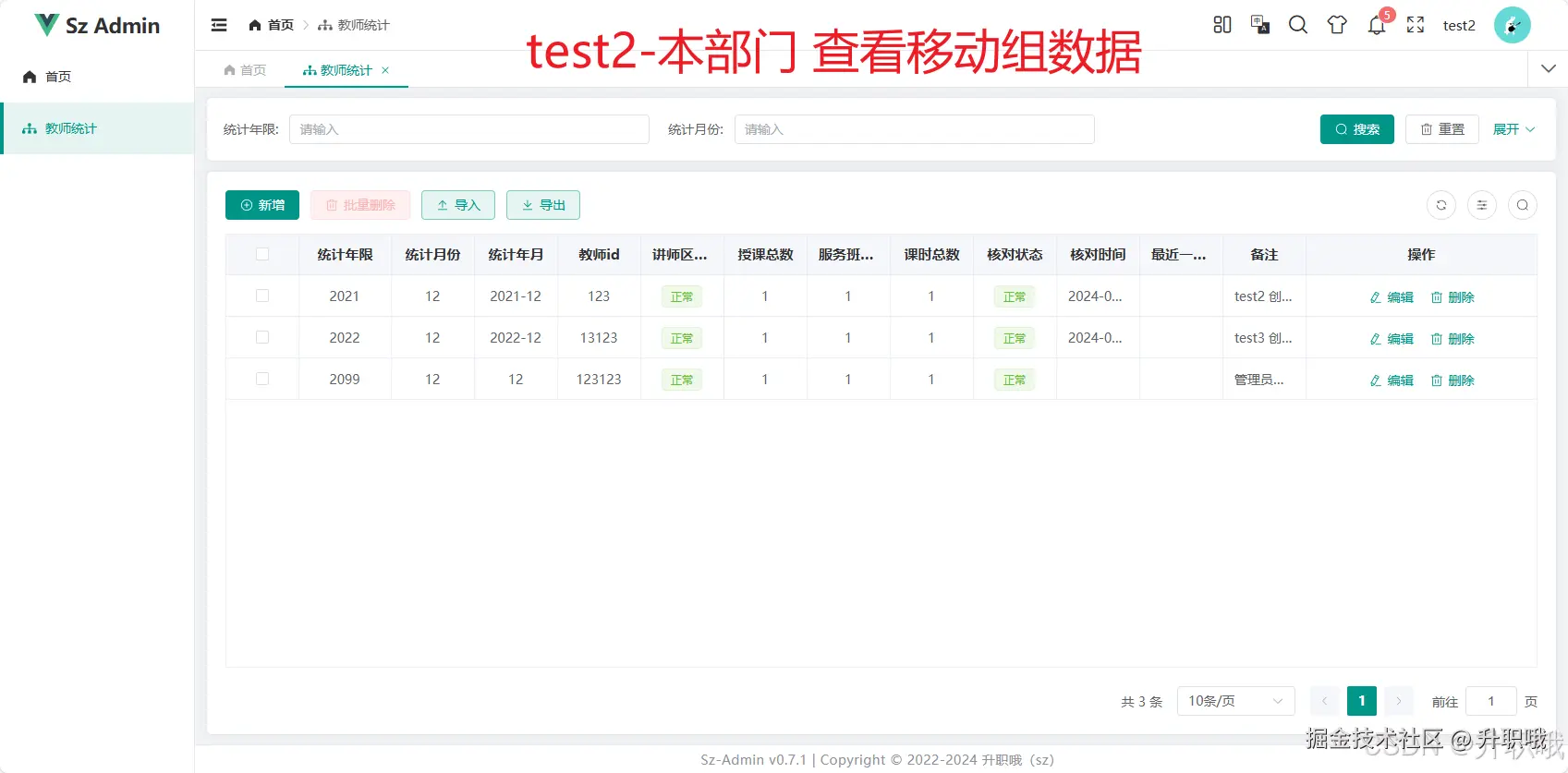1568x773 pixels.
Task: Check the row checkbox for year 2099
Action: pos(262,379)
